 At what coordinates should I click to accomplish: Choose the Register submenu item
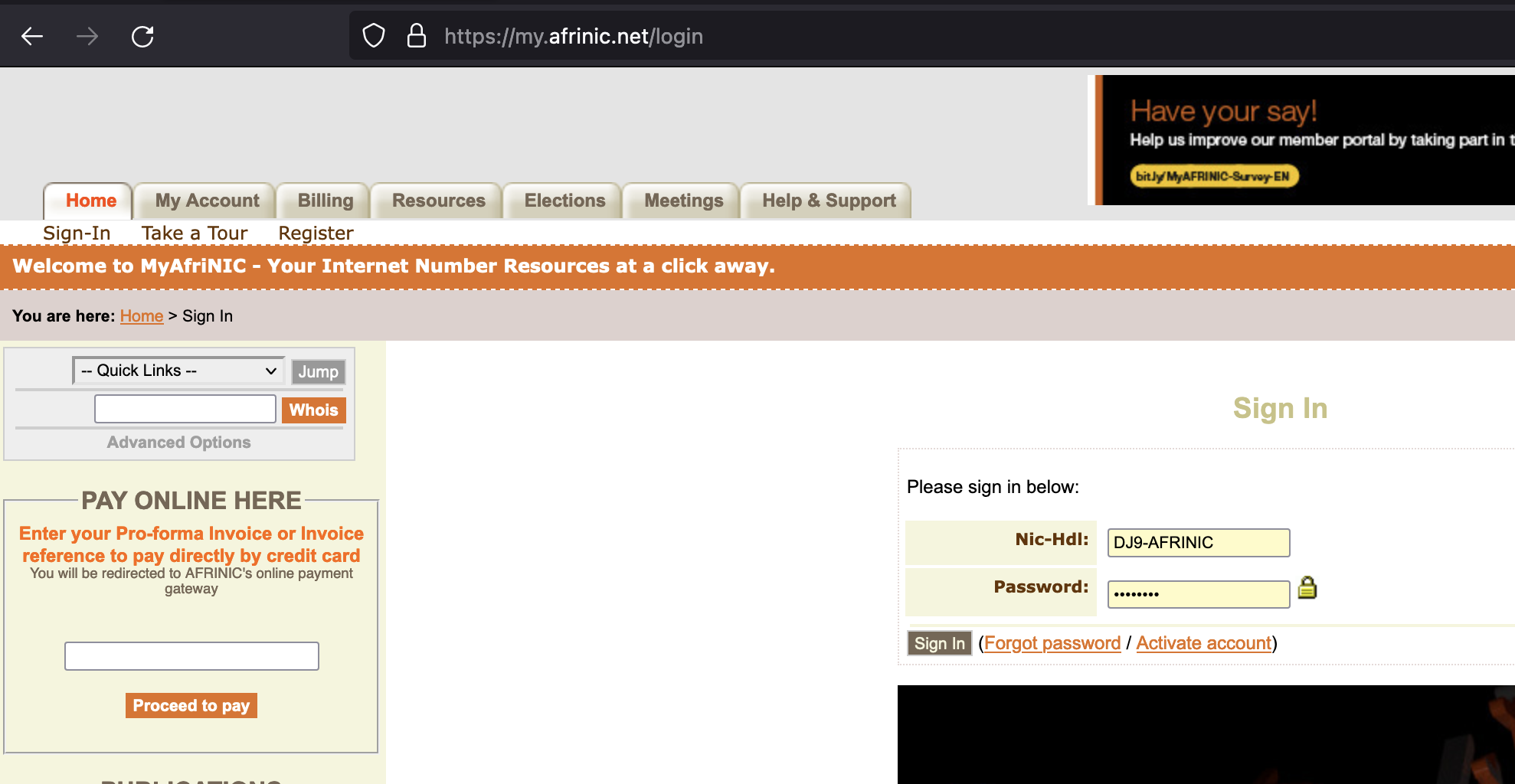[316, 233]
